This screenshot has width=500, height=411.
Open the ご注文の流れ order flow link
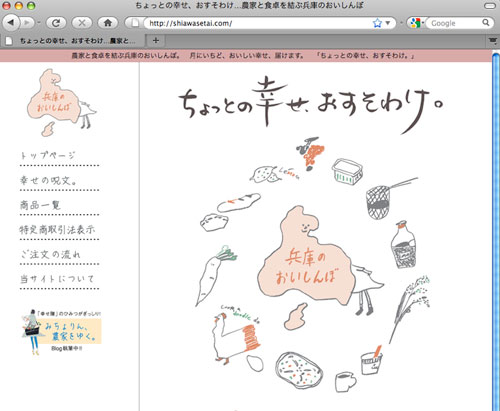[51, 254]
